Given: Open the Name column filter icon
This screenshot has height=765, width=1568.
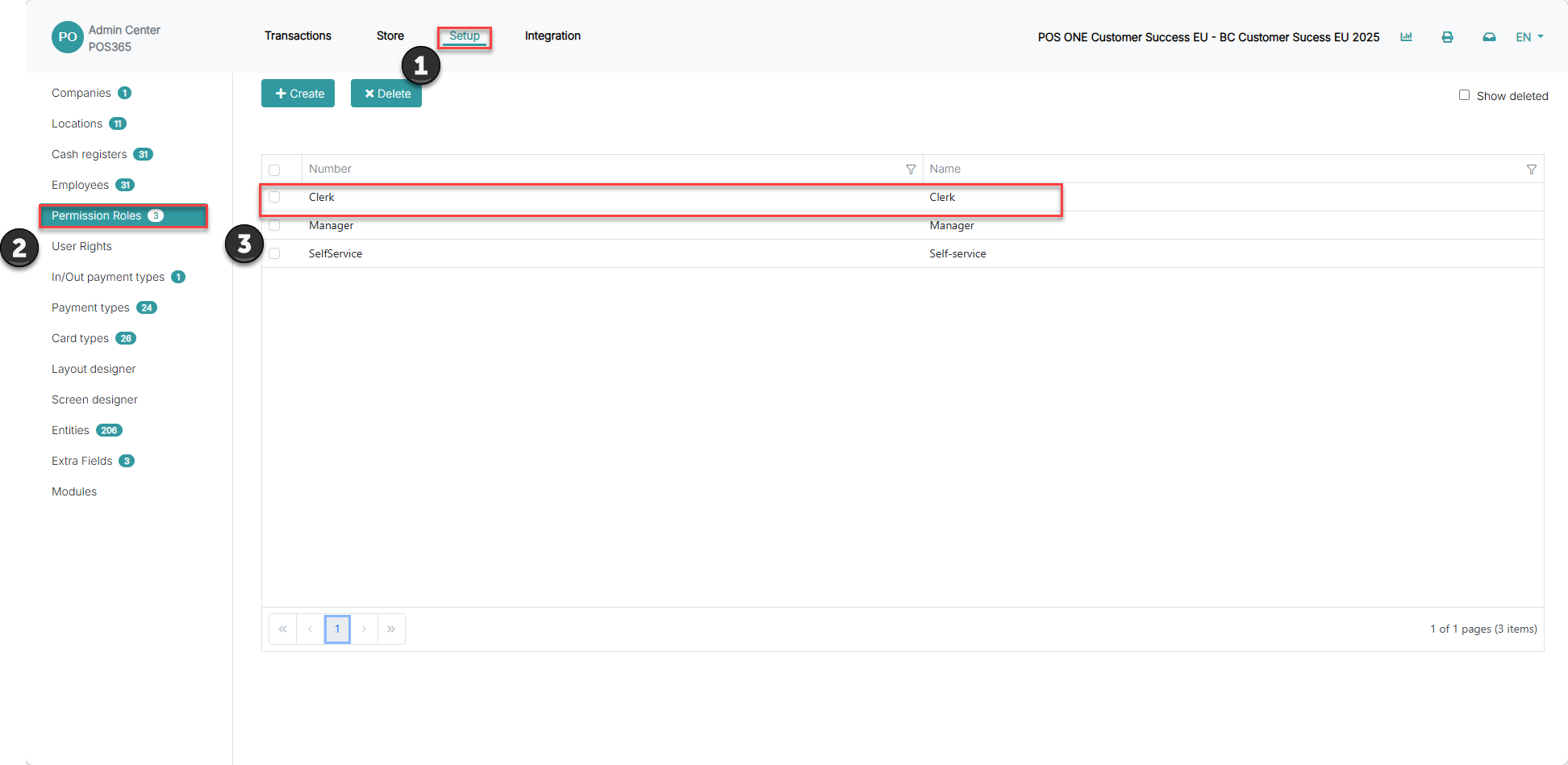Looking at the screenshot, I should [x=1531, y=169].
